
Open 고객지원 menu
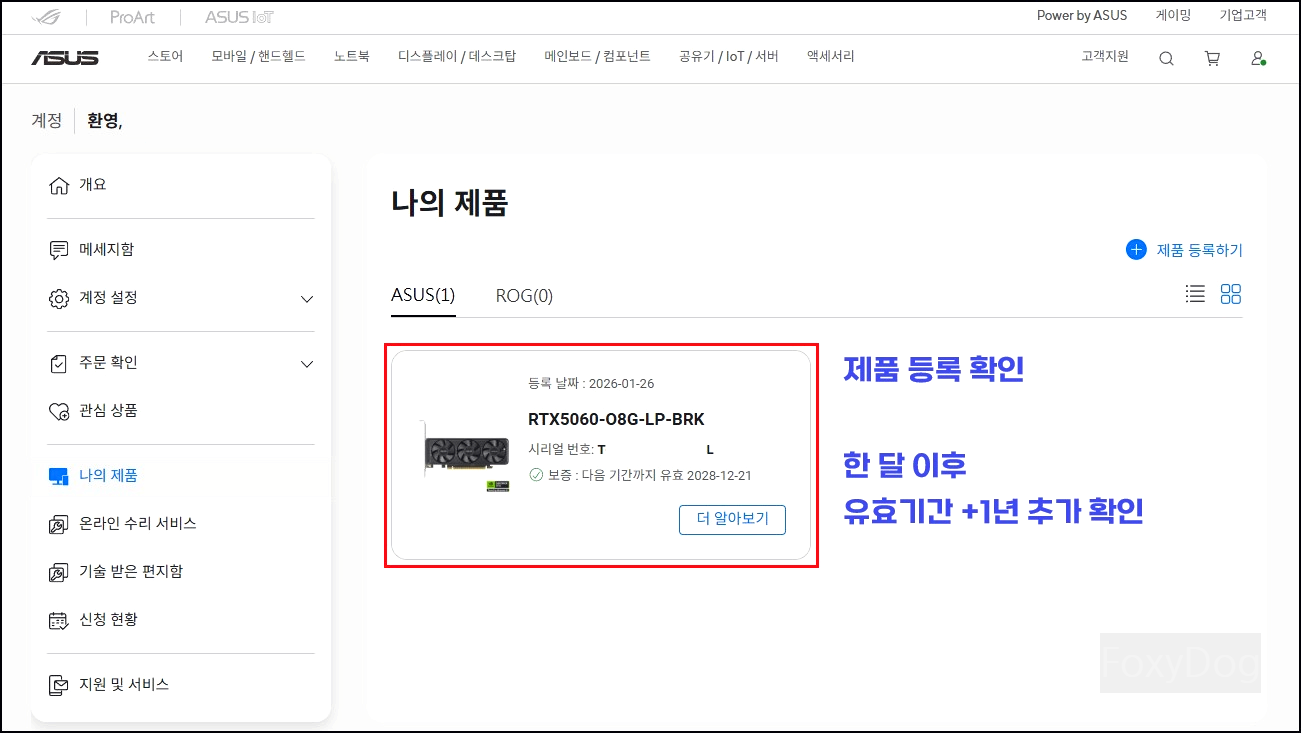pos(1105,57)
